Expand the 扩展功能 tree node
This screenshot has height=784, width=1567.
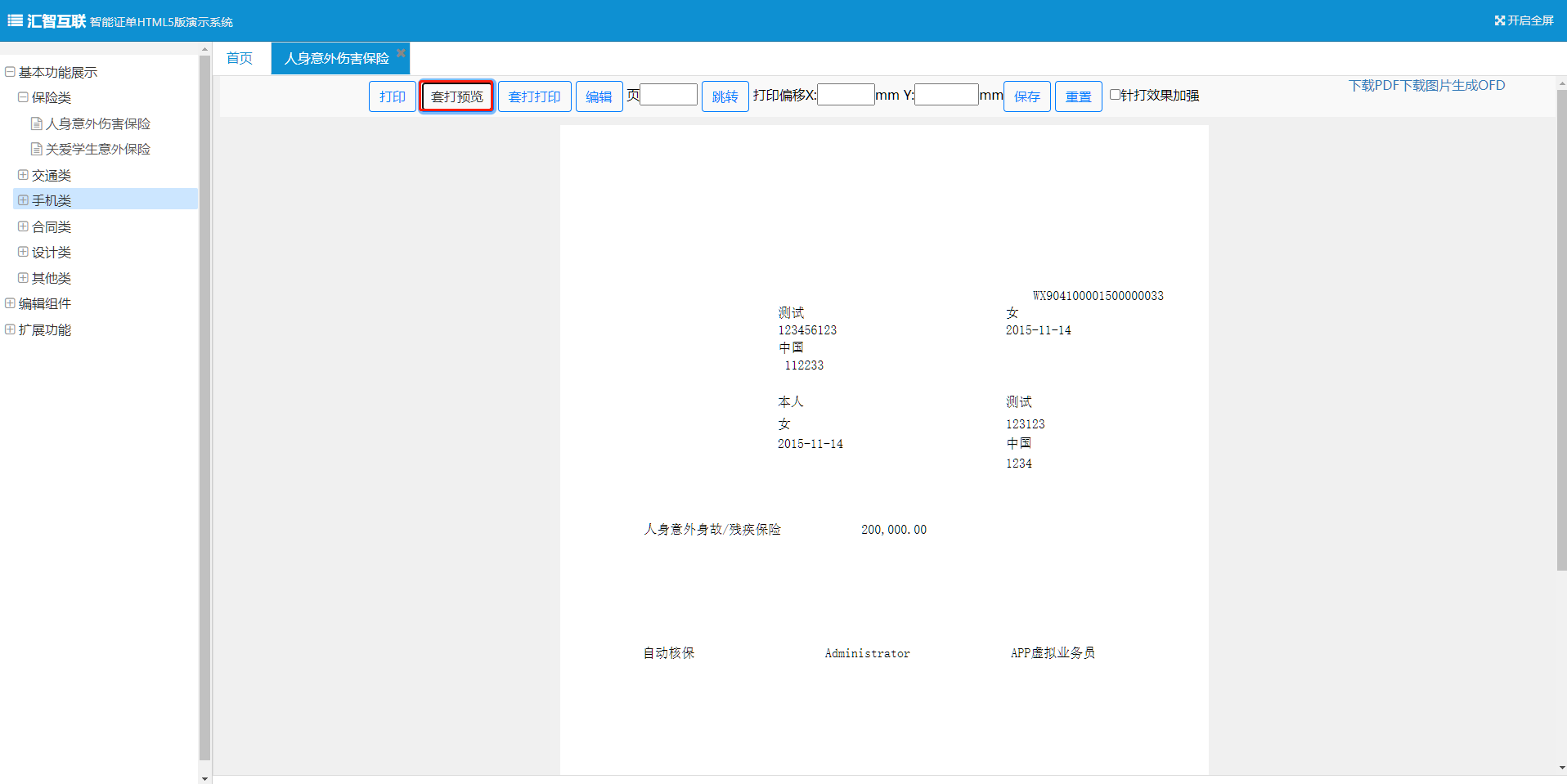pos(10,329)
